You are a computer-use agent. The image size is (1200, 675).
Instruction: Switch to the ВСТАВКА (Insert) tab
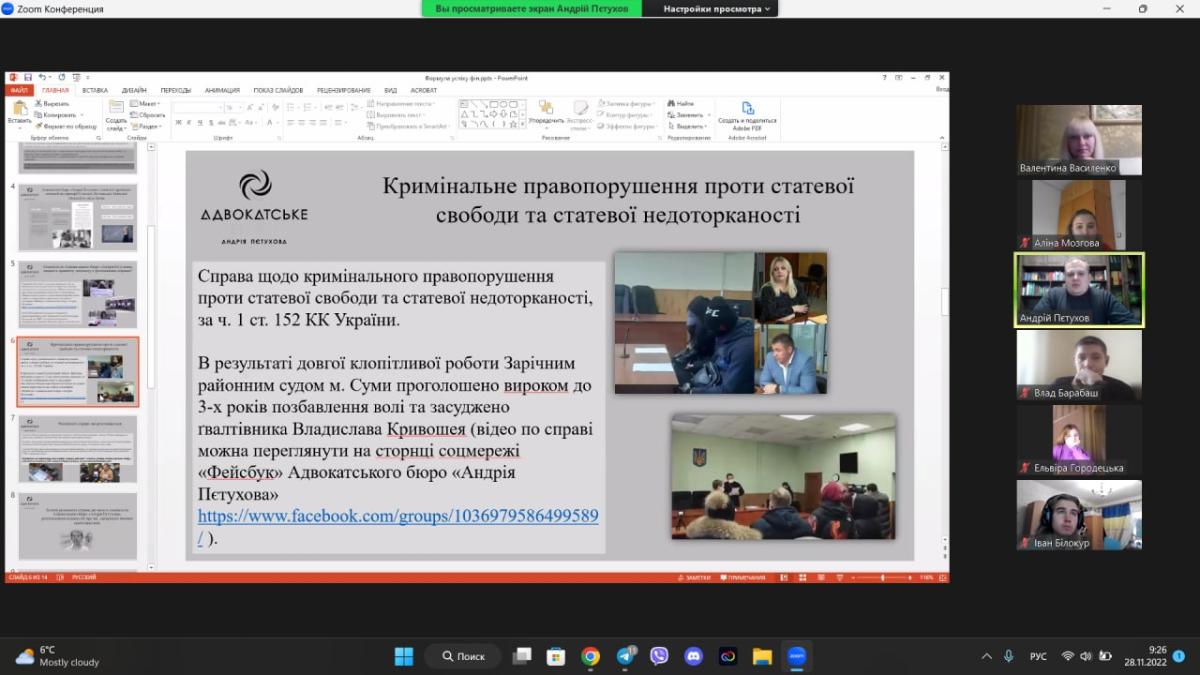click(x=95, y=90)
